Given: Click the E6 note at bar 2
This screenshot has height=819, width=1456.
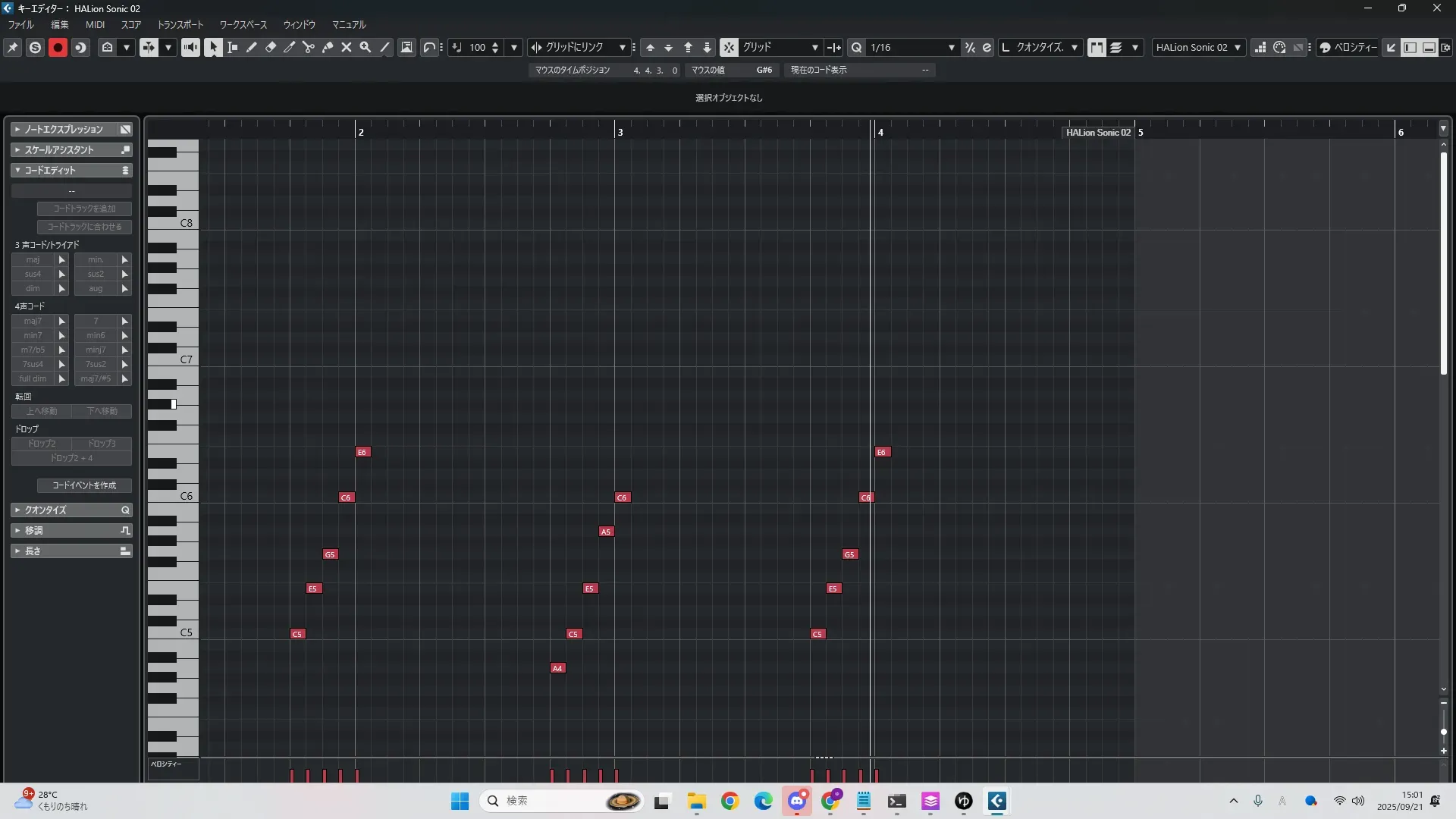Looking at the screenshot, I should click(x=362, y=452).
